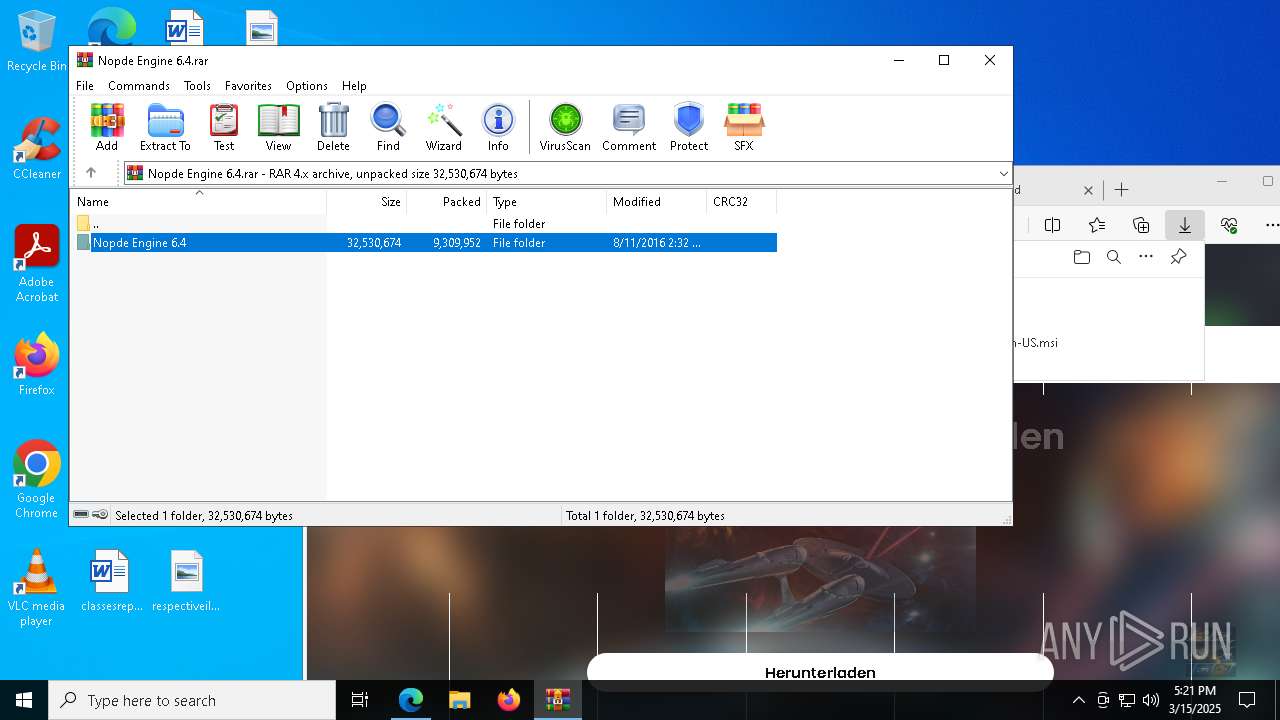The width and height of the screenshot is (1280, 720).
Task: Open the Windows Start menu
Action: pos(24,700)
